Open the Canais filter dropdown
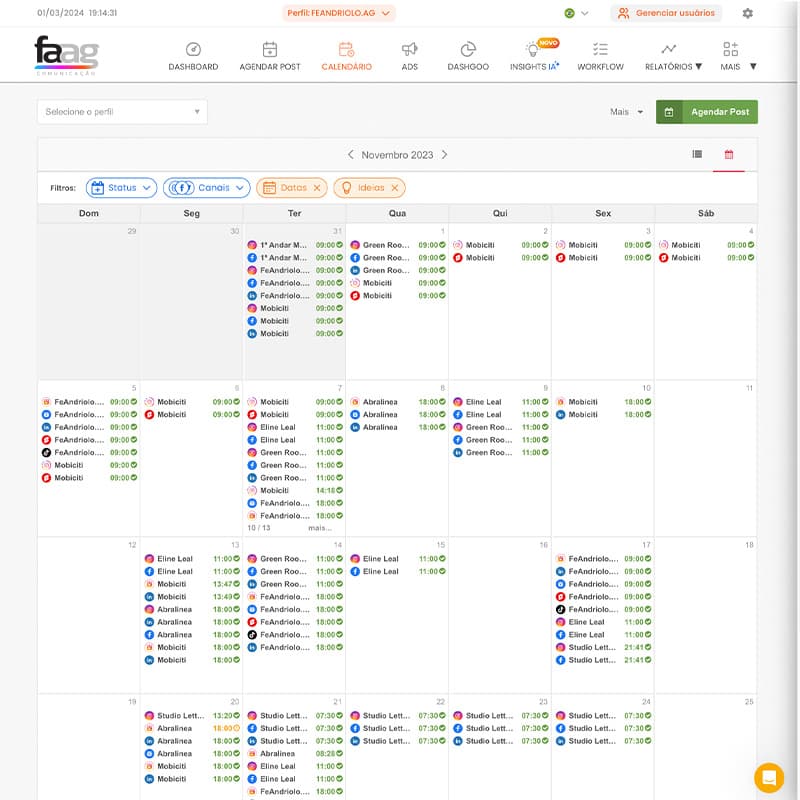 tap(207, 188)
